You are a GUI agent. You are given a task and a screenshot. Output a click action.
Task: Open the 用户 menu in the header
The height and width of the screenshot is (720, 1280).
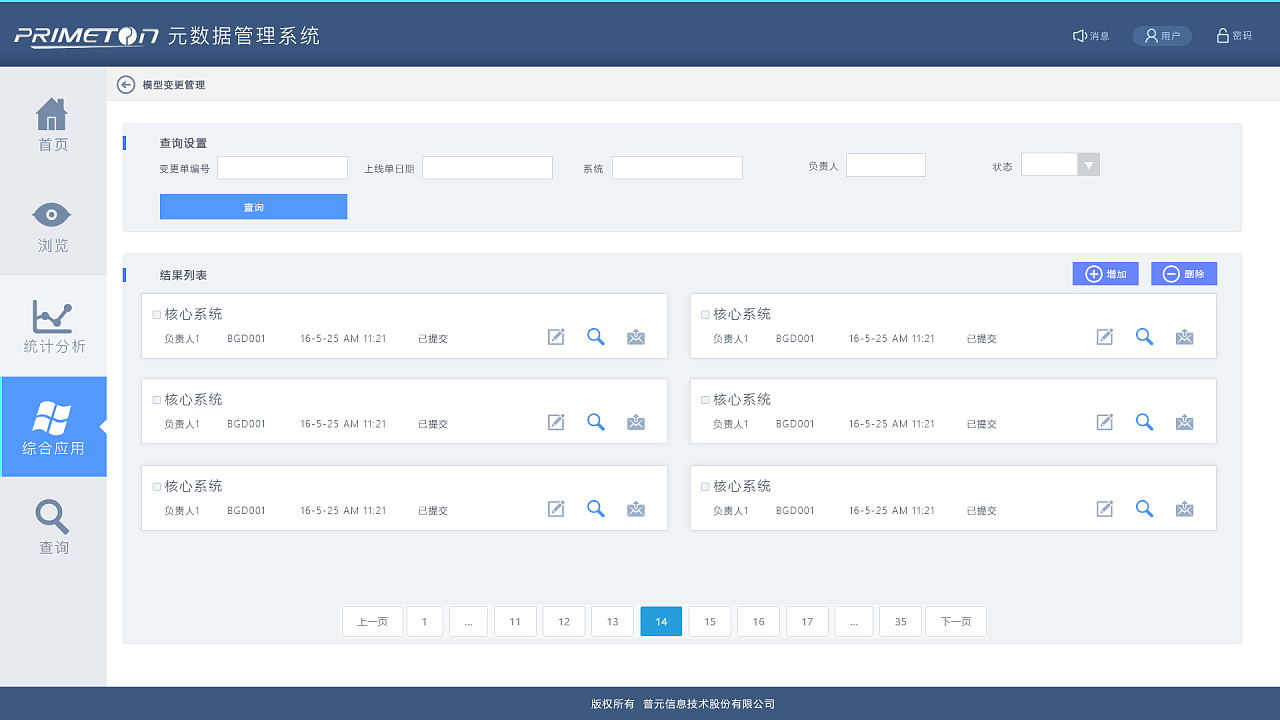tap(1162, 36)
